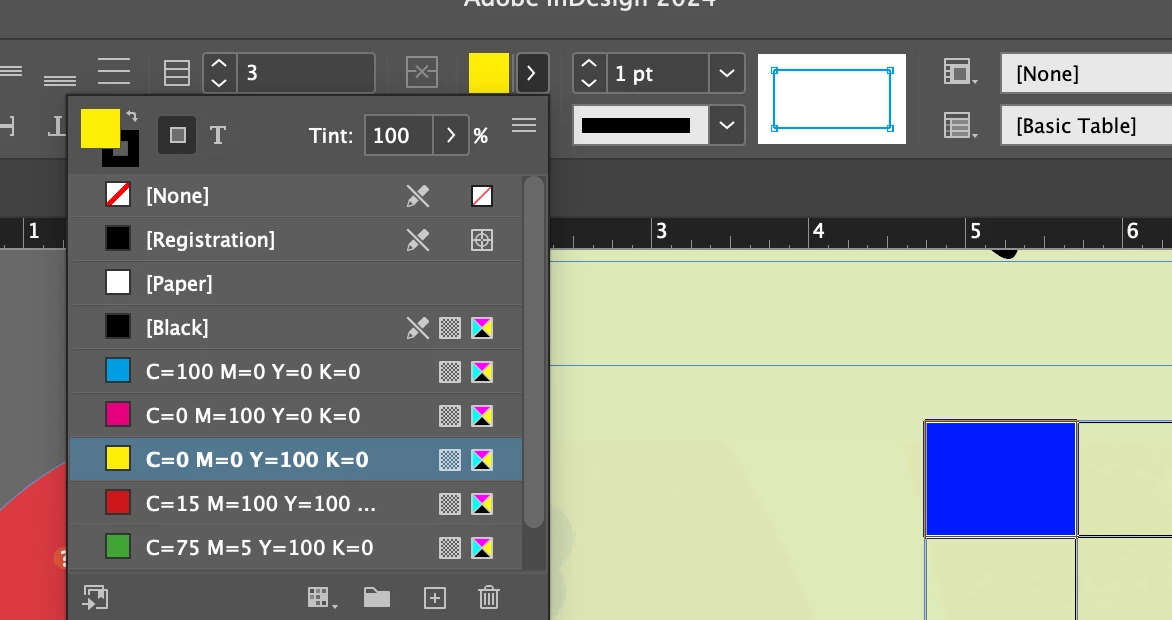Screen dimensions: 1172x620
Task: Click the disabled cell options X icon
Action: (422, 73)
